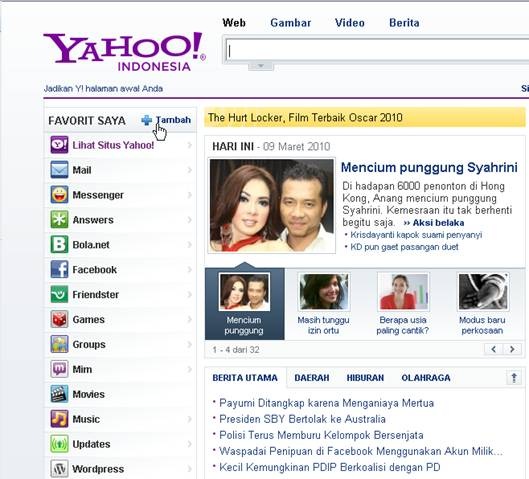Expand the Answers row chevron
Viewport: 529px width, 479px height.
[x=190, y=220]
